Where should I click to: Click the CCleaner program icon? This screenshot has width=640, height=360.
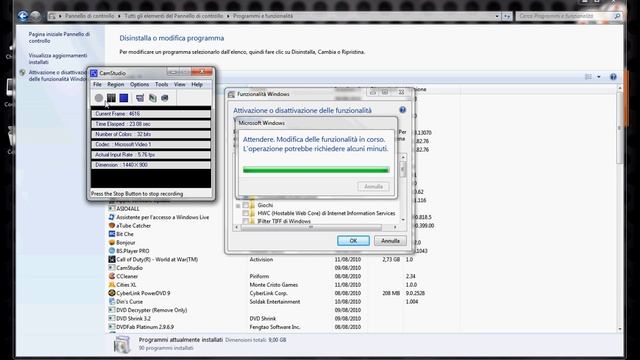pos(112,276)
